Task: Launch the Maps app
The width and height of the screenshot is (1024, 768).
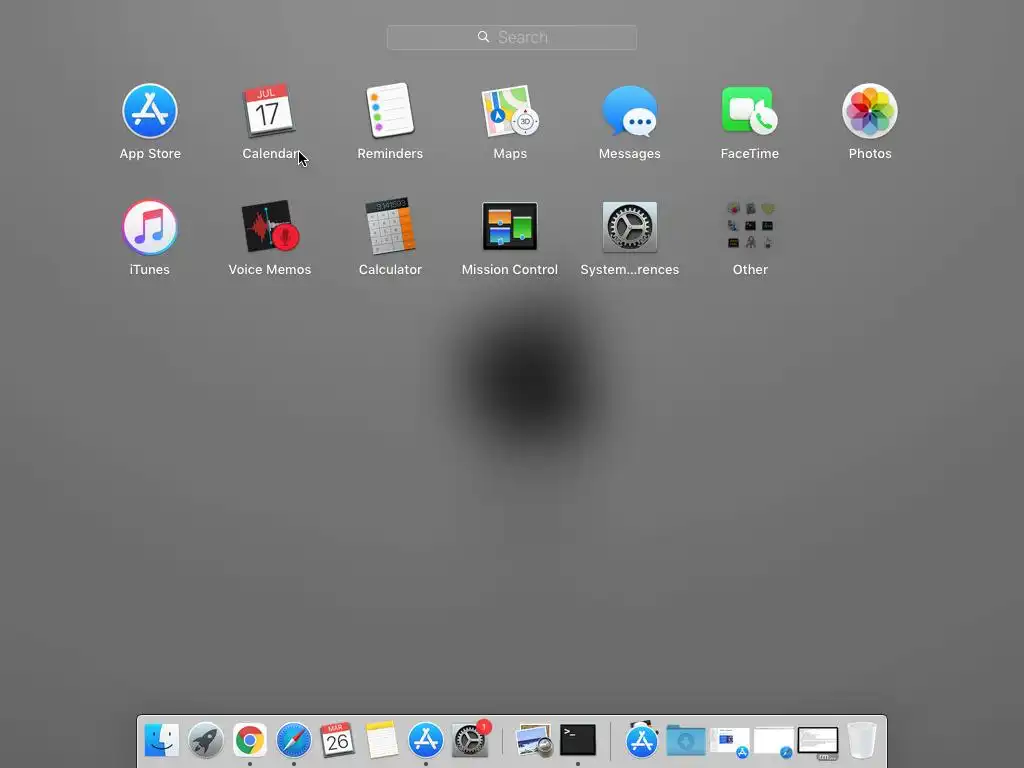Action: 509,111
